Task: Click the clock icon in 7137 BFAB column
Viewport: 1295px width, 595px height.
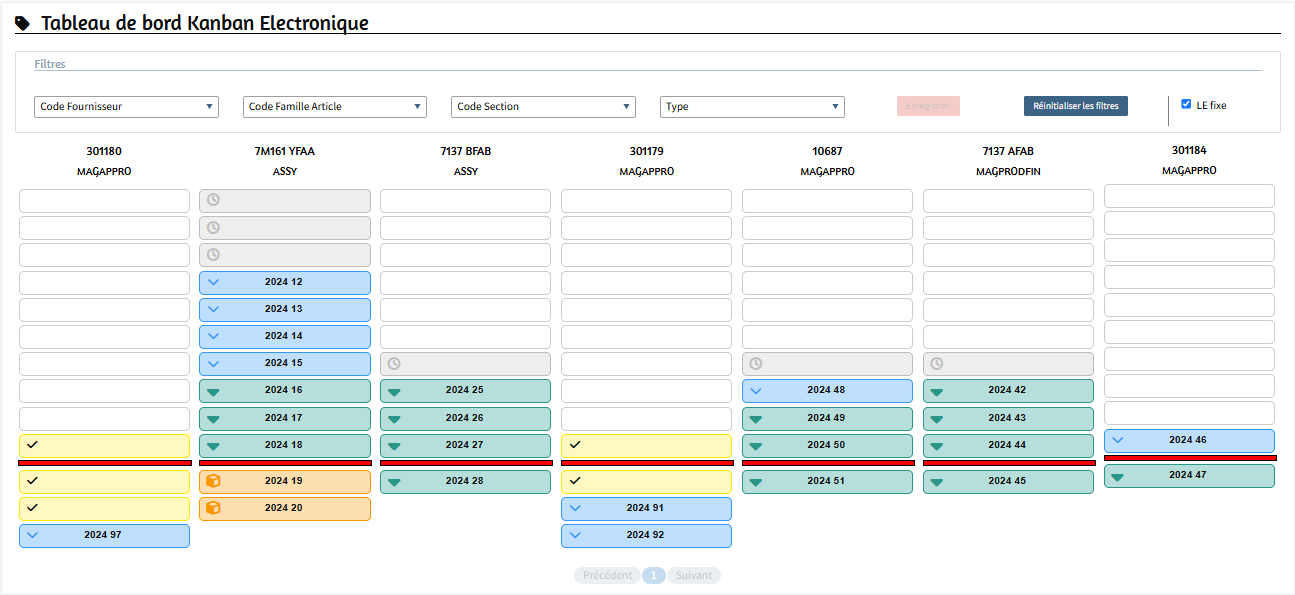Action: [x=394, y=364]
